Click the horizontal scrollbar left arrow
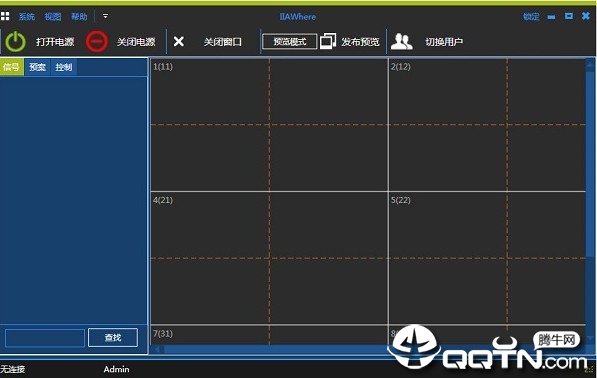This screenshot has width=597, height=378. click(157, 349)
